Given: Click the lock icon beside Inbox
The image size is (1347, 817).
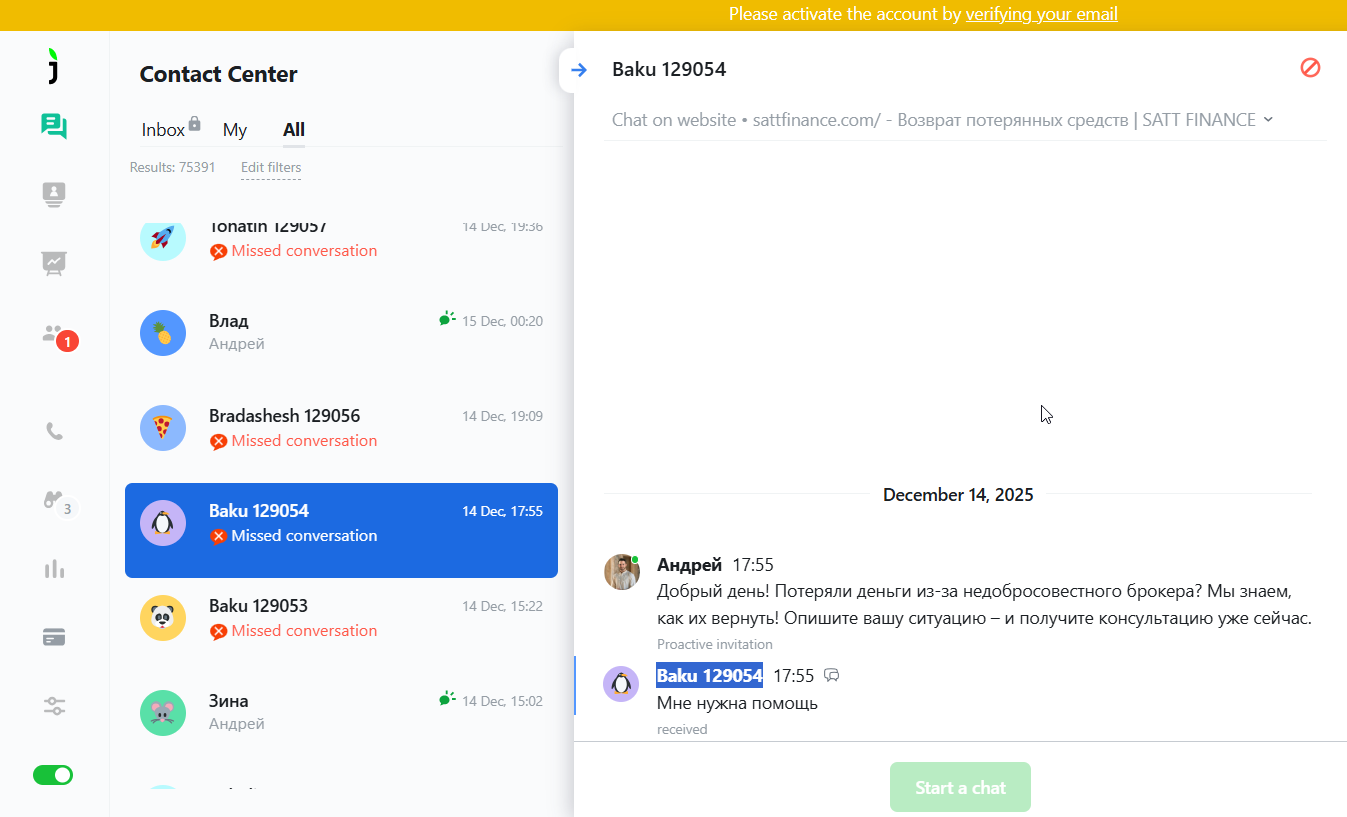Looking at the screenshot, I should click(x=194, y=123).
